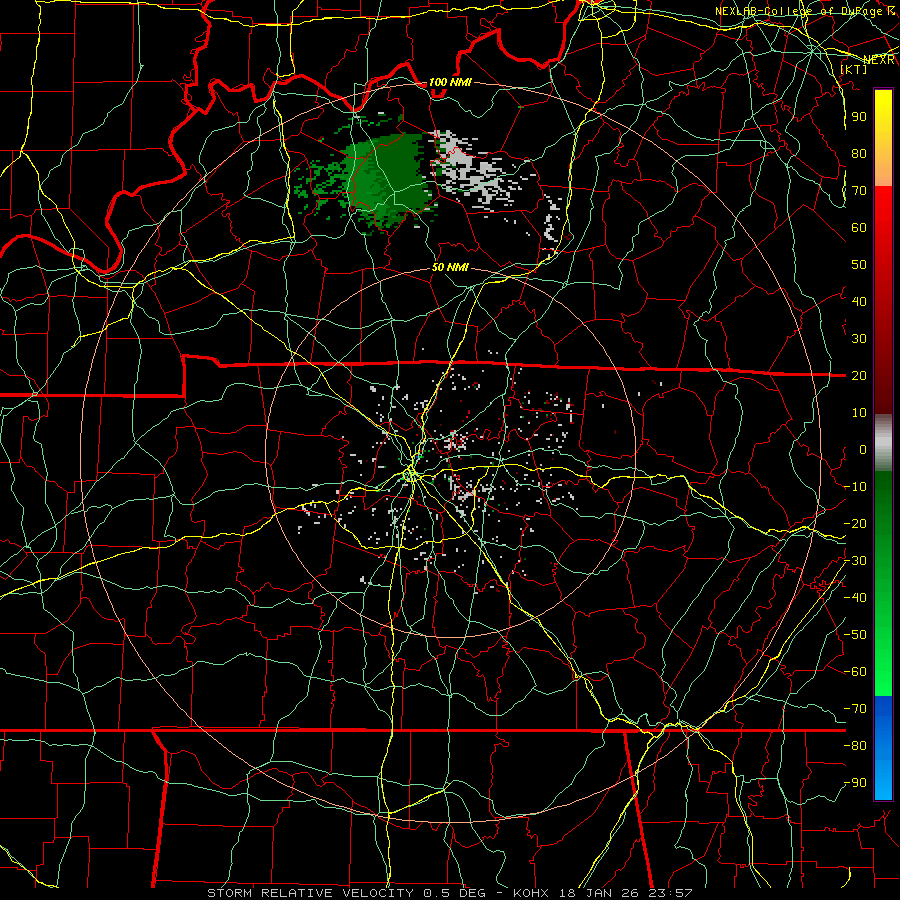Click the -50 knot scale label
900x900 pixels.
coord(856,635)
